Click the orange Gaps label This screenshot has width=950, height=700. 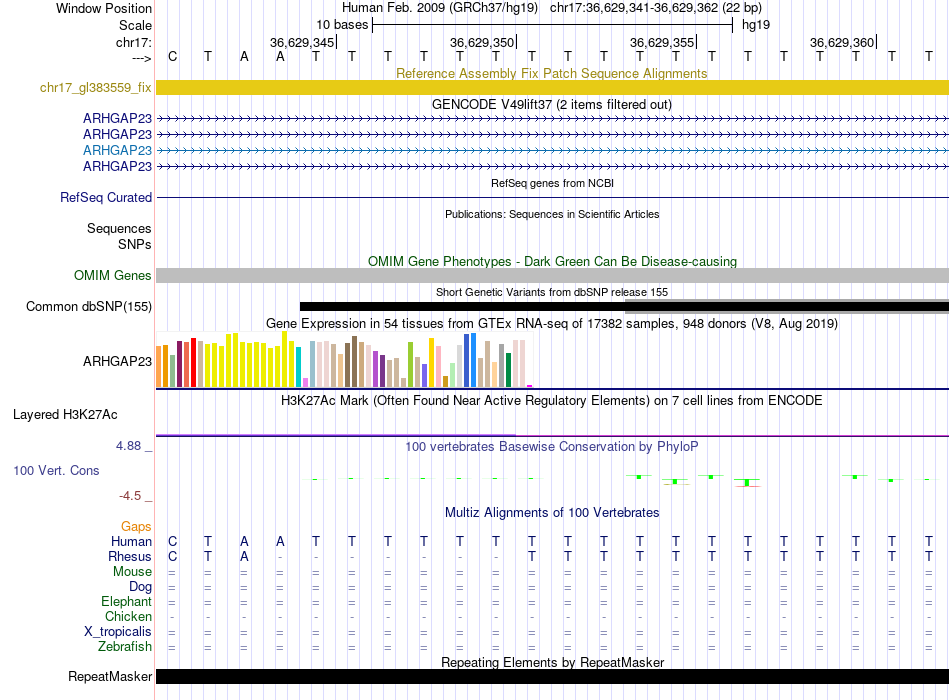click(x=136, y=526)
